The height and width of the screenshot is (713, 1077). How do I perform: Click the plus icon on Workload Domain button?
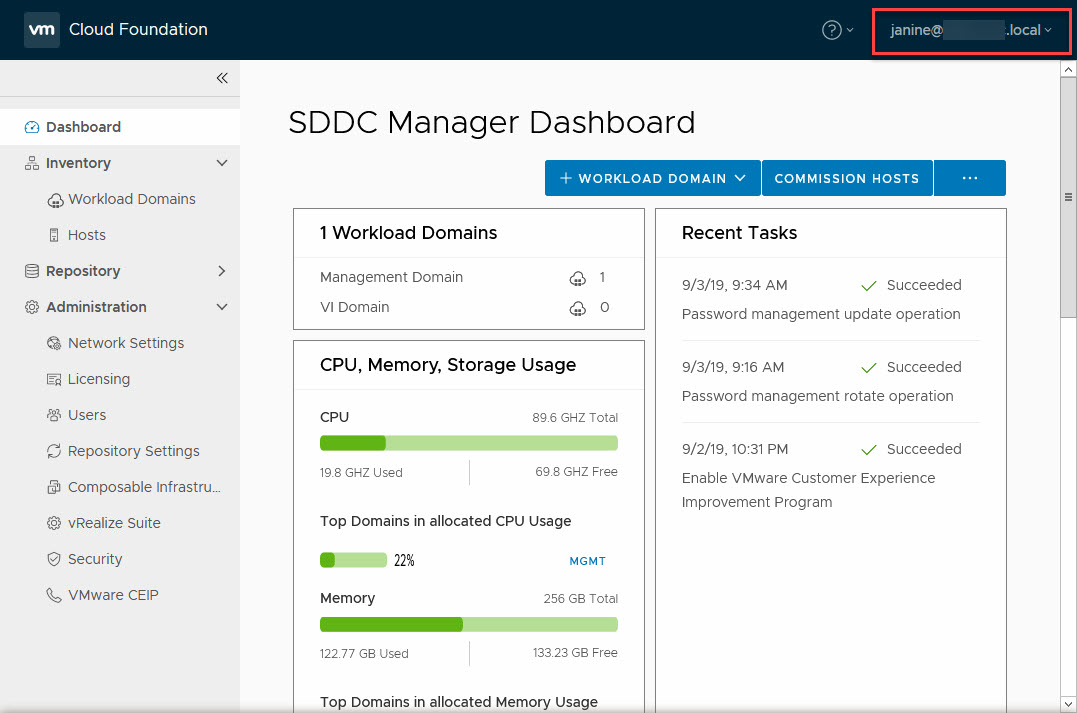566,179
